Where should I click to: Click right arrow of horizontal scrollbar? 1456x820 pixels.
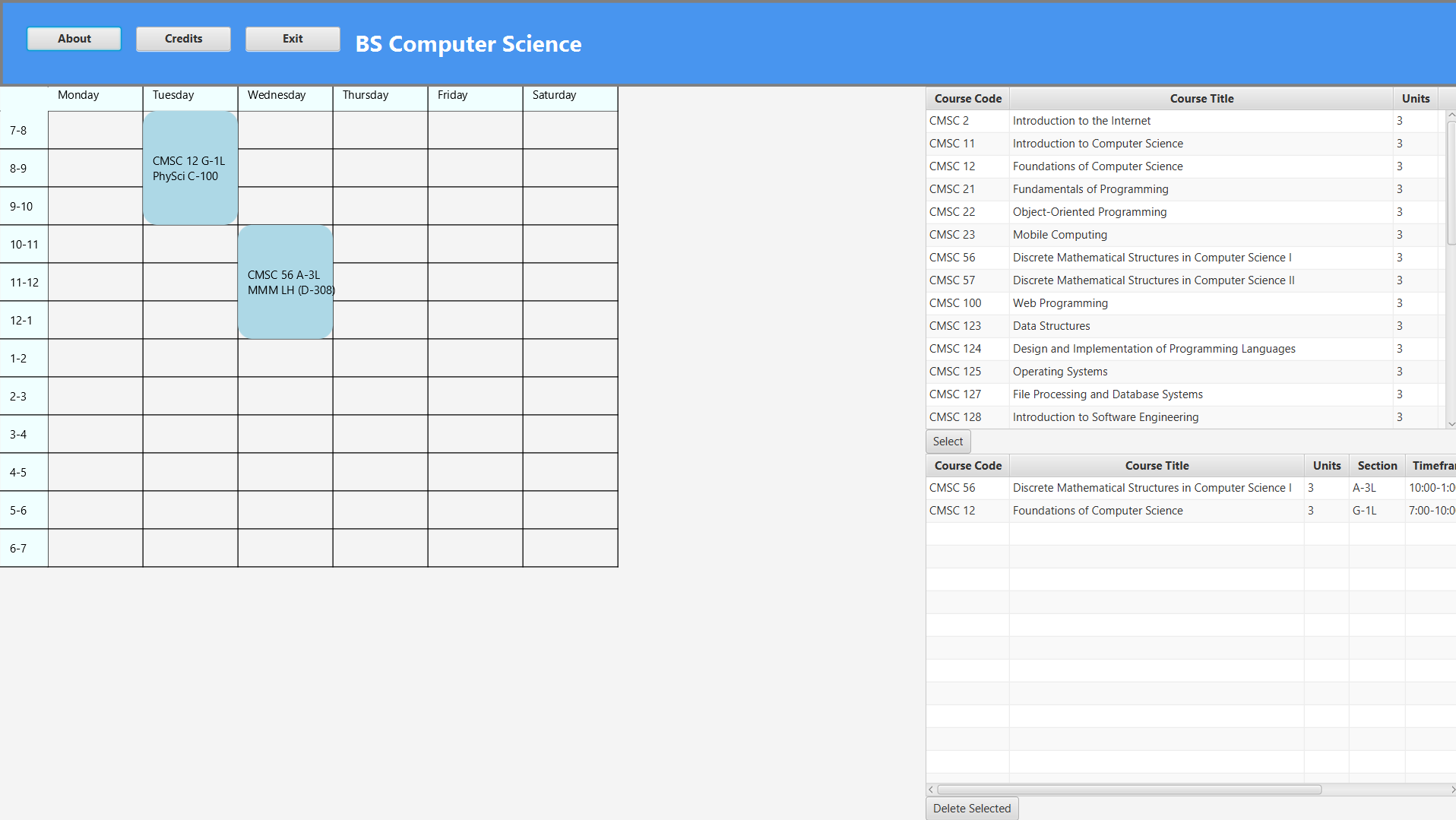(x=1451, y=790)
